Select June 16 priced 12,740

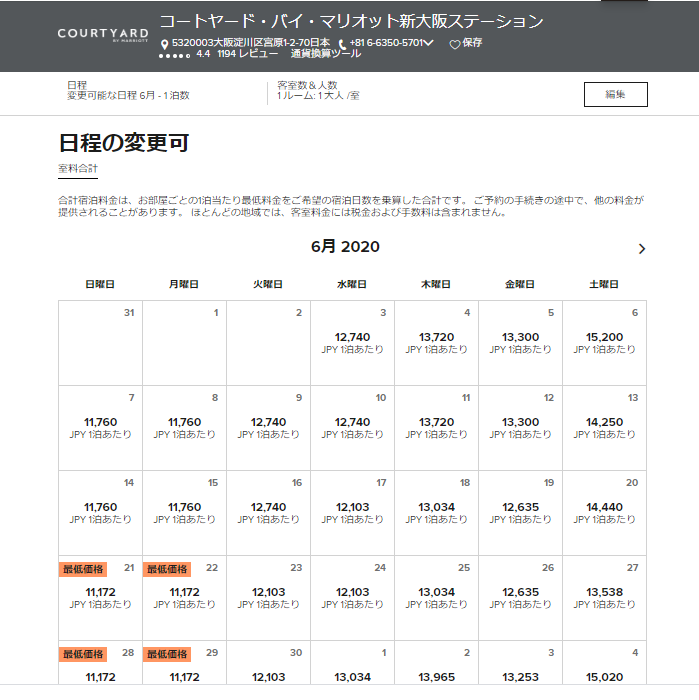point(268,513)
